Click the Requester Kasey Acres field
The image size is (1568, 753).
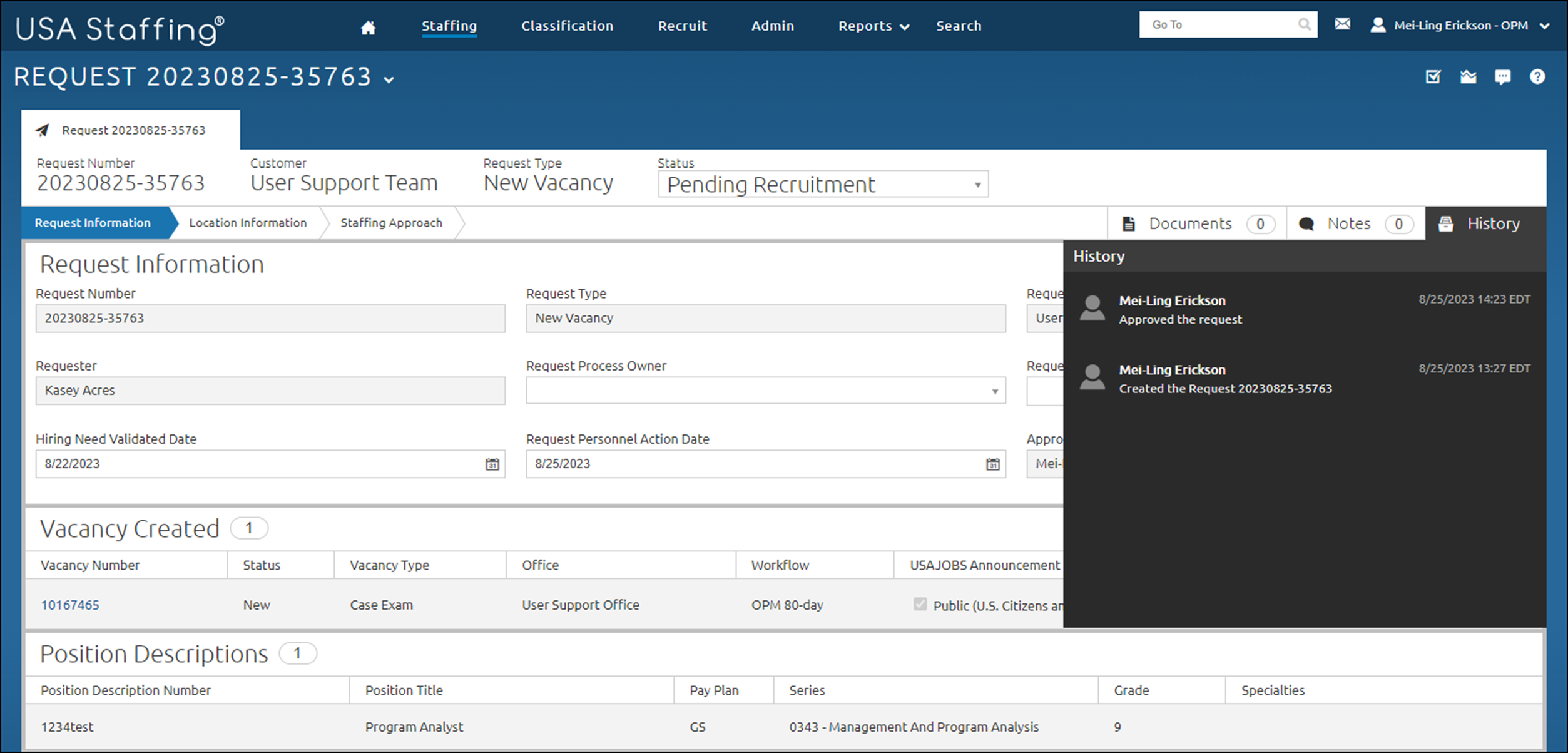[x=270, y=391]
